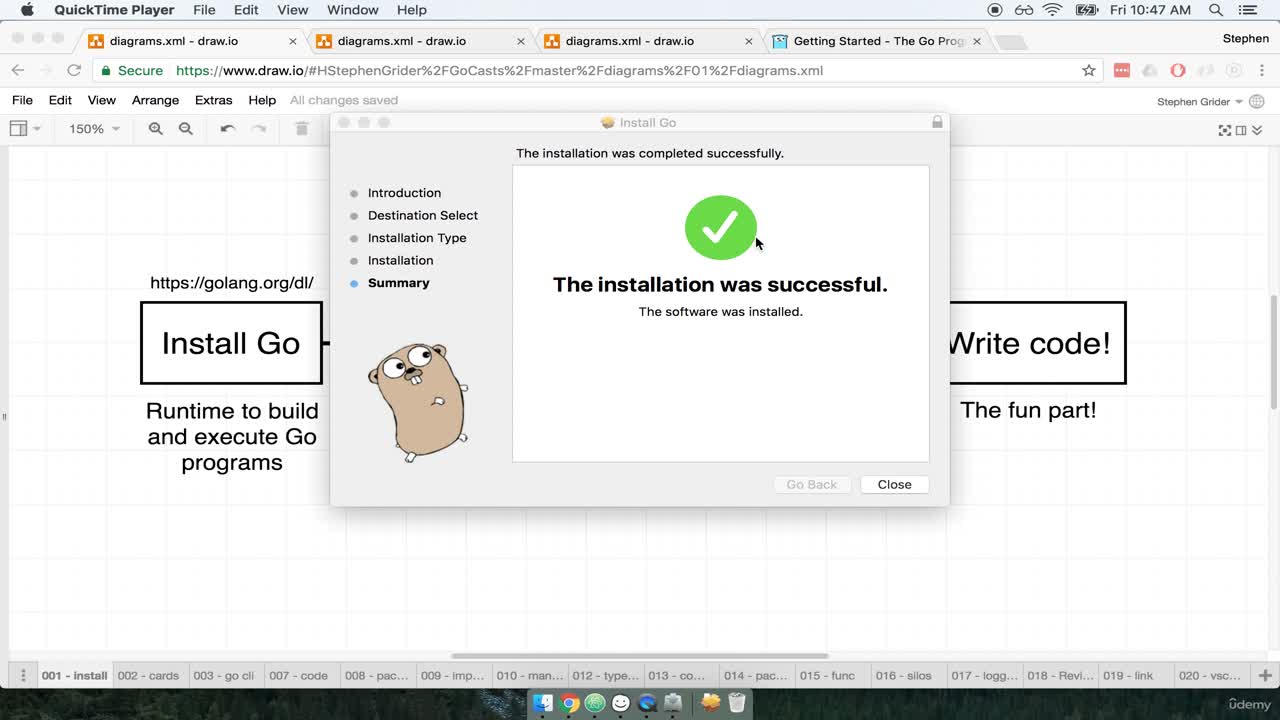Click the Chrome profile name Stephen
Viewport: 1280px width, 720px height.
(x=1245, y=38)
